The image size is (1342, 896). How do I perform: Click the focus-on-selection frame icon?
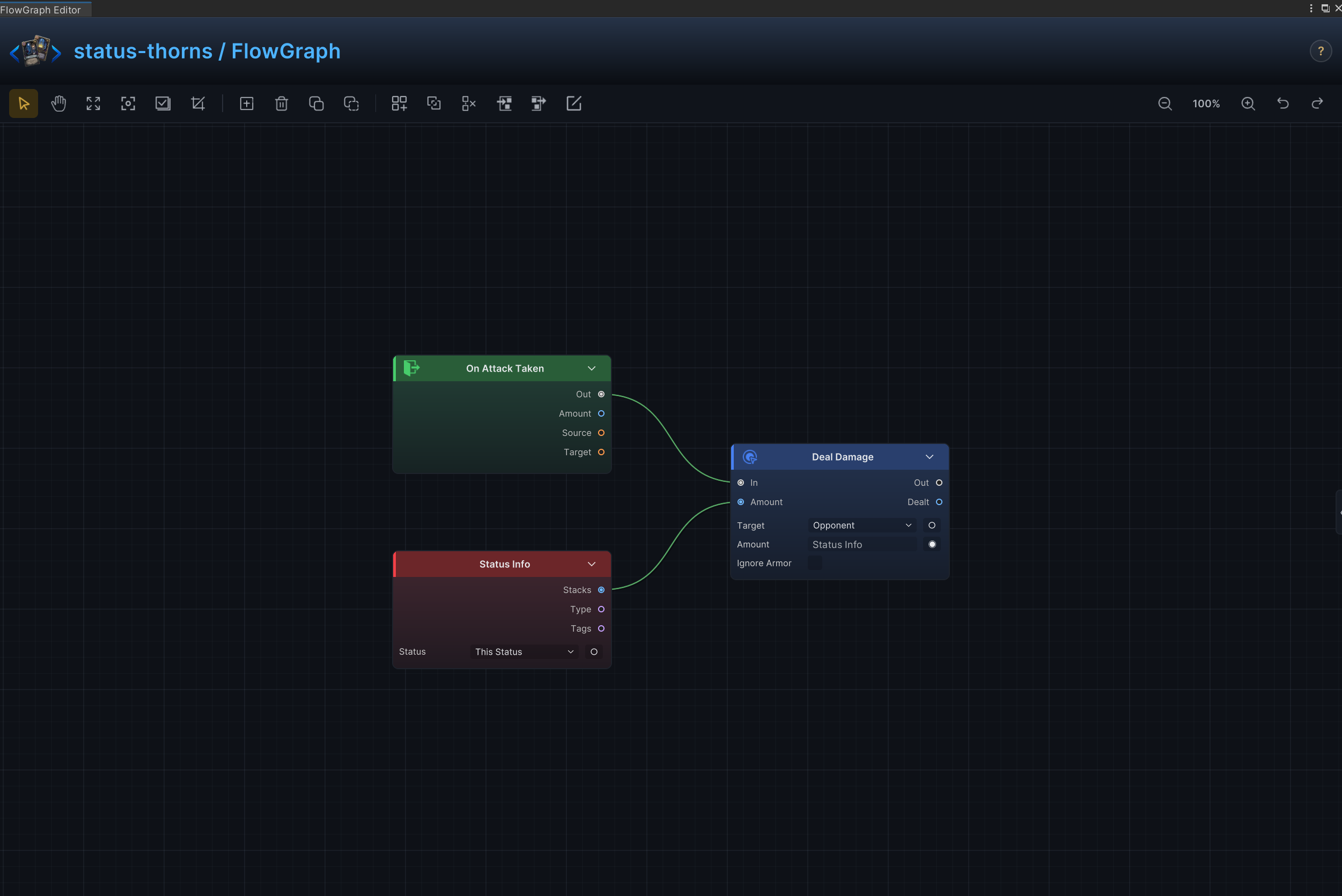(x=128, y=103)
